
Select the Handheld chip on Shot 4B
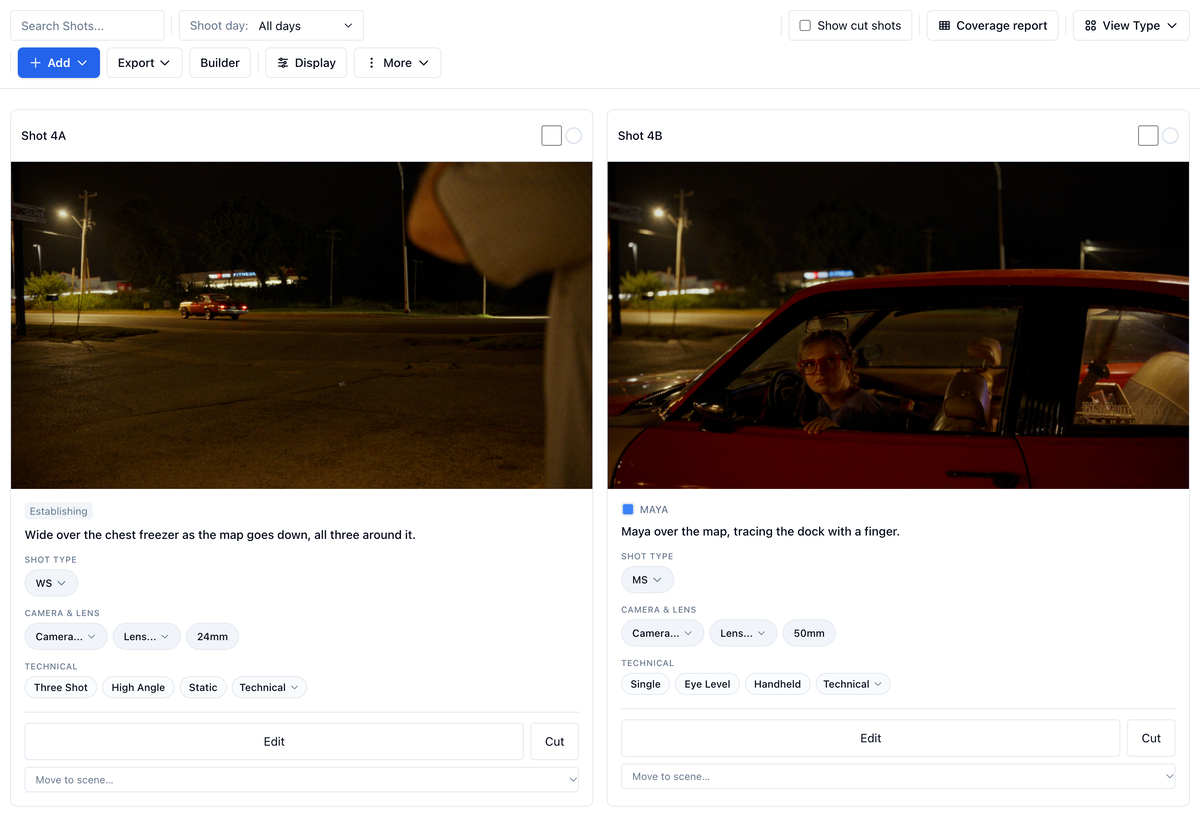[777, 684]
